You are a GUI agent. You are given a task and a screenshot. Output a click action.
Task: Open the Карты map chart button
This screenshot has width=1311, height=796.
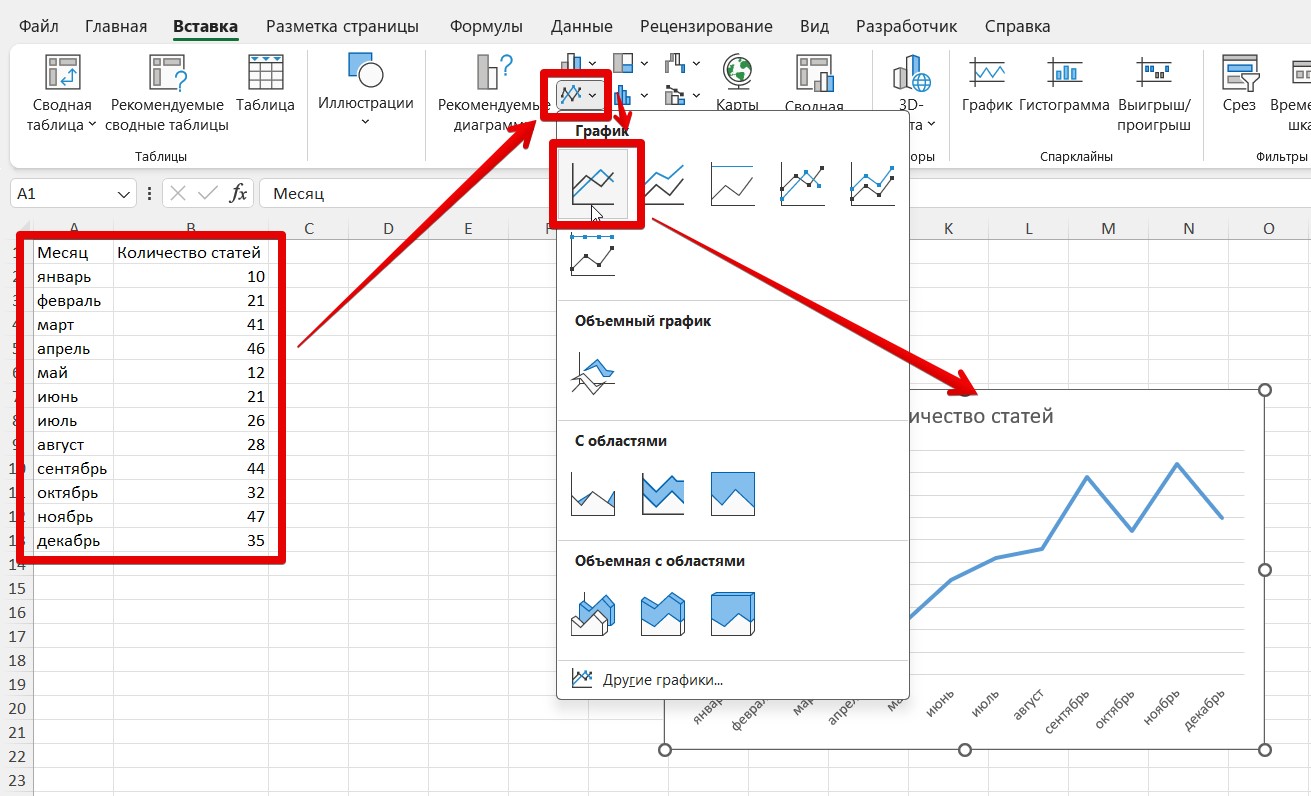tap(737, 82)
